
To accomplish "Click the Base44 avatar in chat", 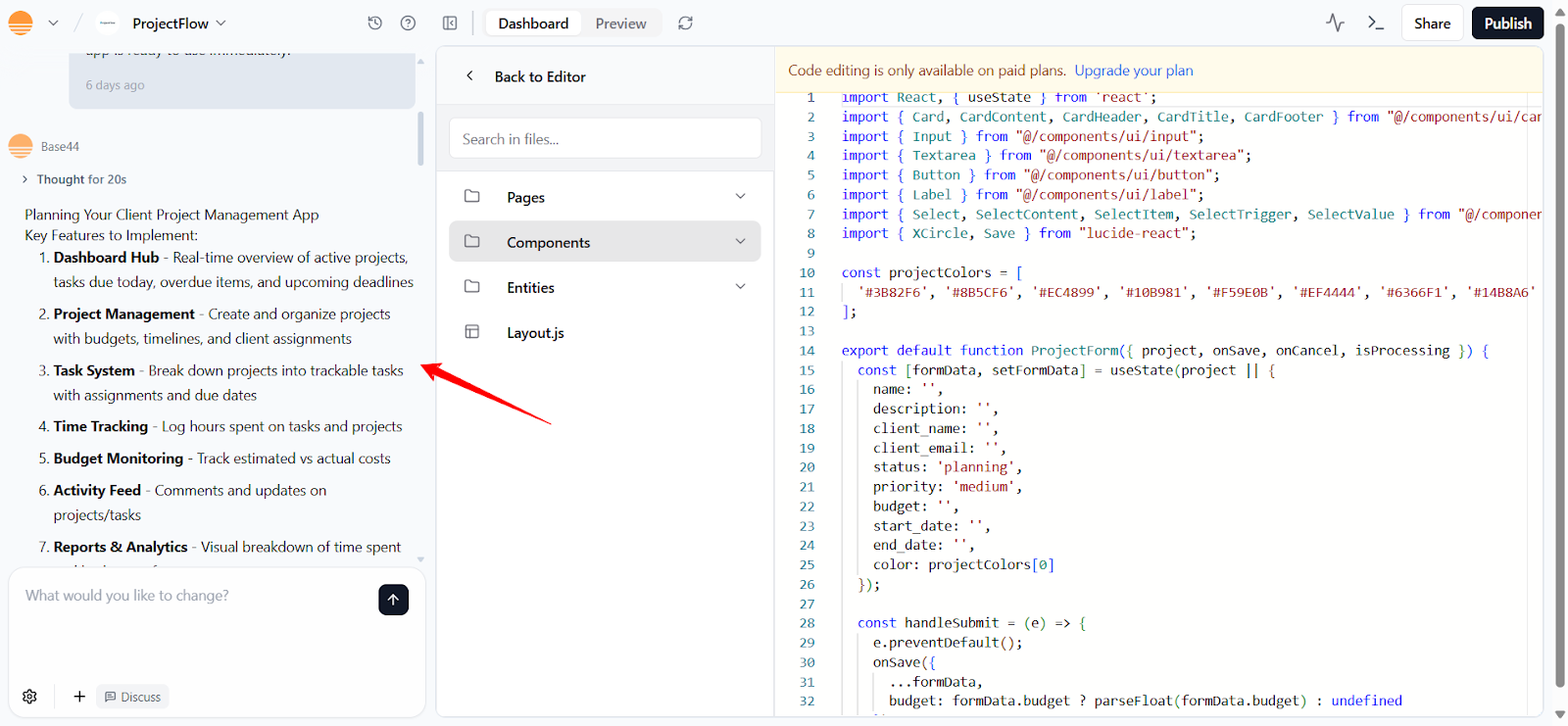I will click(x=21, y=146).
